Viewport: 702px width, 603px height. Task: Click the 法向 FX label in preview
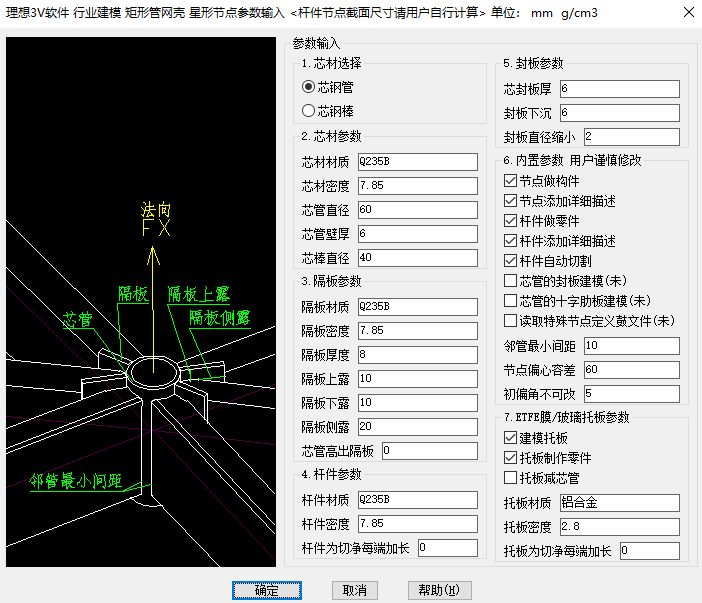pos(155,219)
